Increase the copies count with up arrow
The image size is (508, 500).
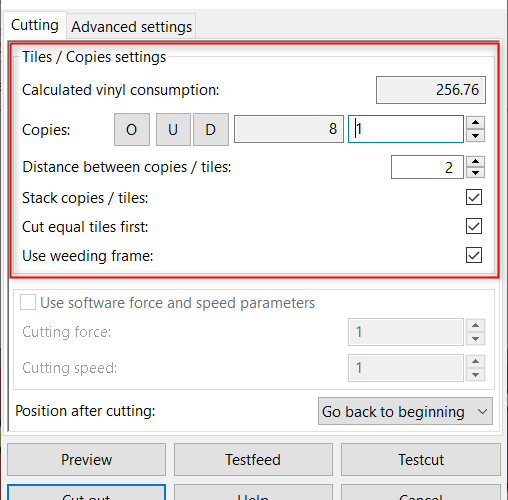475,122
